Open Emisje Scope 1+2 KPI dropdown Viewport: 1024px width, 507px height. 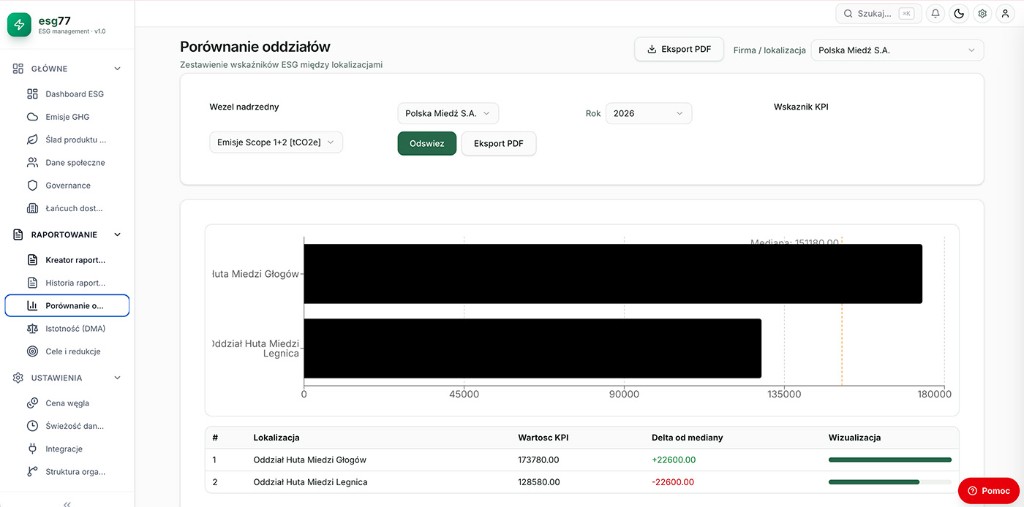pos(276,142)
